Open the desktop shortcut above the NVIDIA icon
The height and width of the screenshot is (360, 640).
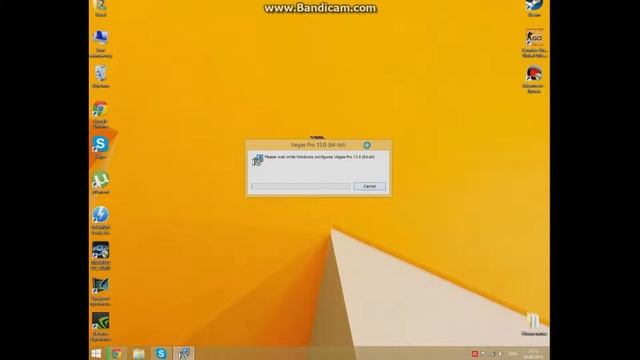100,292
